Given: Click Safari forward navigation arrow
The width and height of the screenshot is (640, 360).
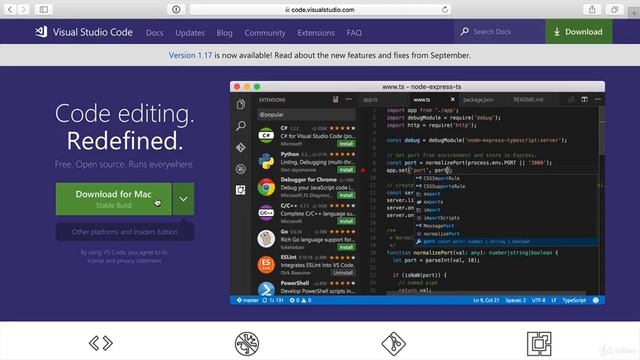Looking at the screenshot, I should point(23,9).
